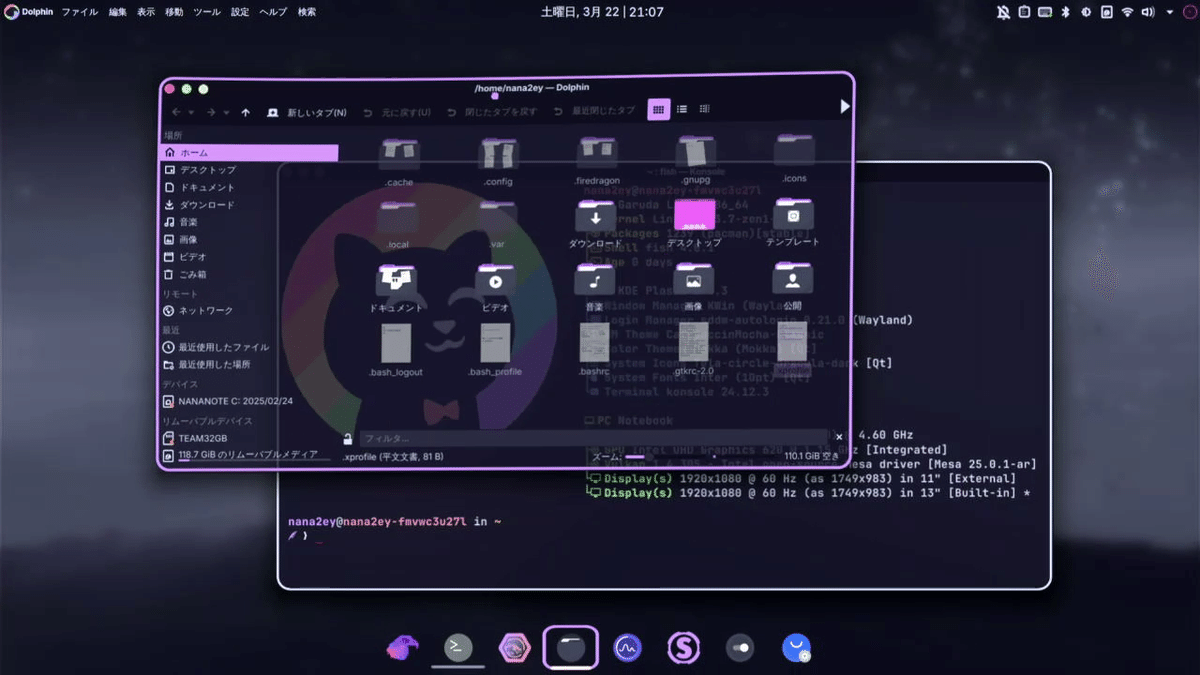1200x675 pixels.
Task: Click the up arrow to parent folder
Action: pyautogui.click(x=246, y=111)
